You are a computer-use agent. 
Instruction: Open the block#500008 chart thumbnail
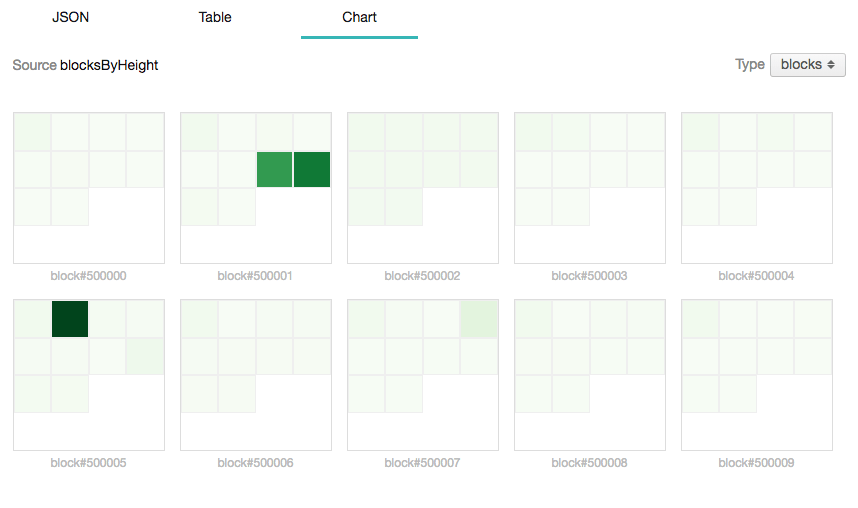click(590, 375)
